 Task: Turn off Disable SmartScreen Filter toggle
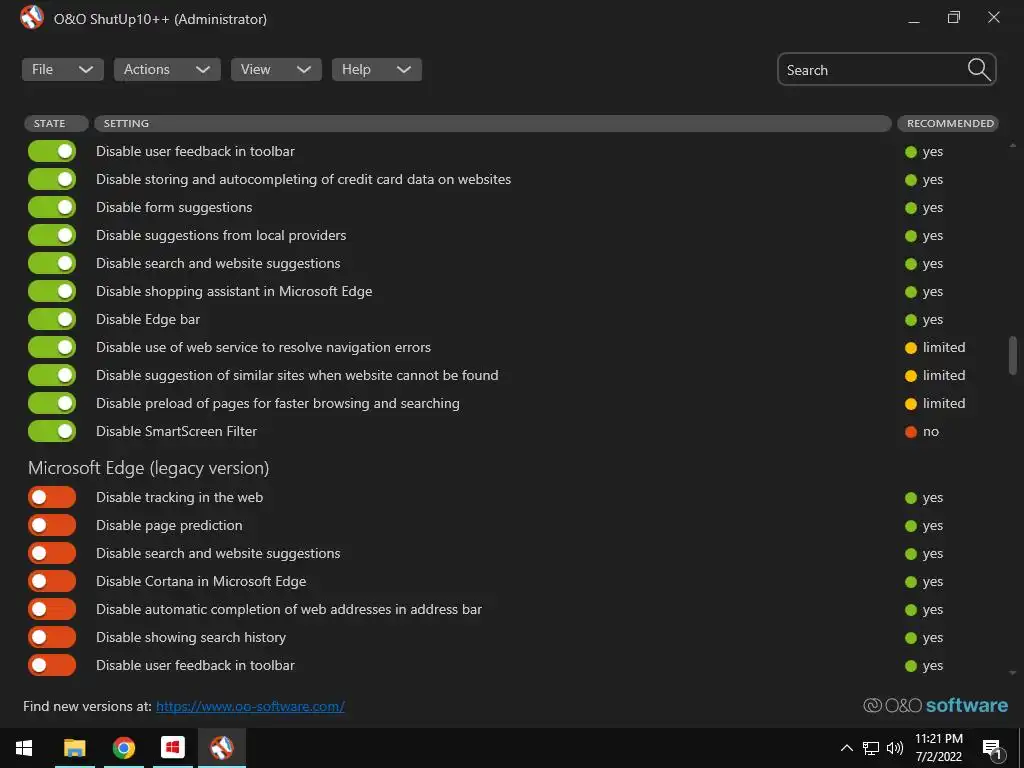52,431
